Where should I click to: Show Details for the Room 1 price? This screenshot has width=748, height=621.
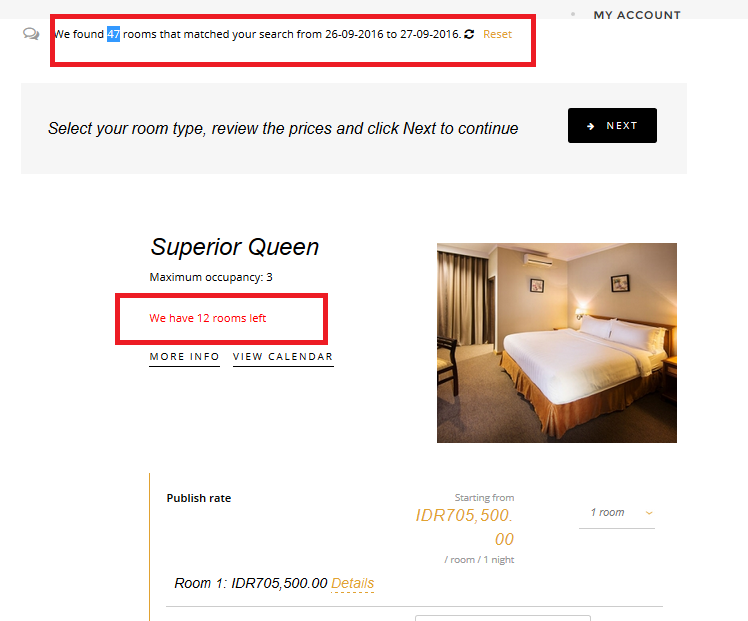(352, 583)
